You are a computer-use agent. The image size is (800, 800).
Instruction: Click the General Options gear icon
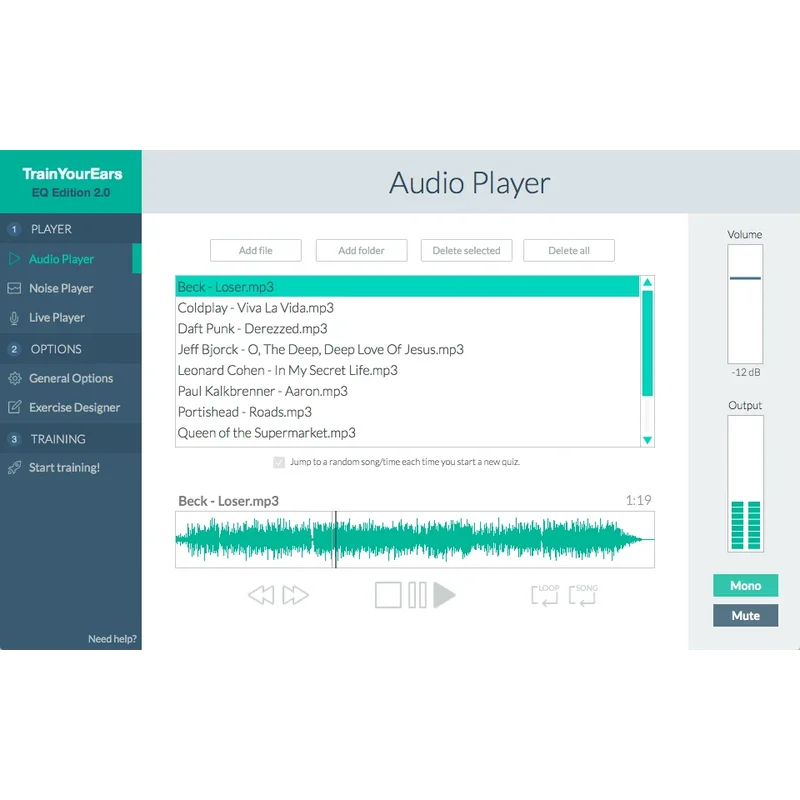pos(14,378)
